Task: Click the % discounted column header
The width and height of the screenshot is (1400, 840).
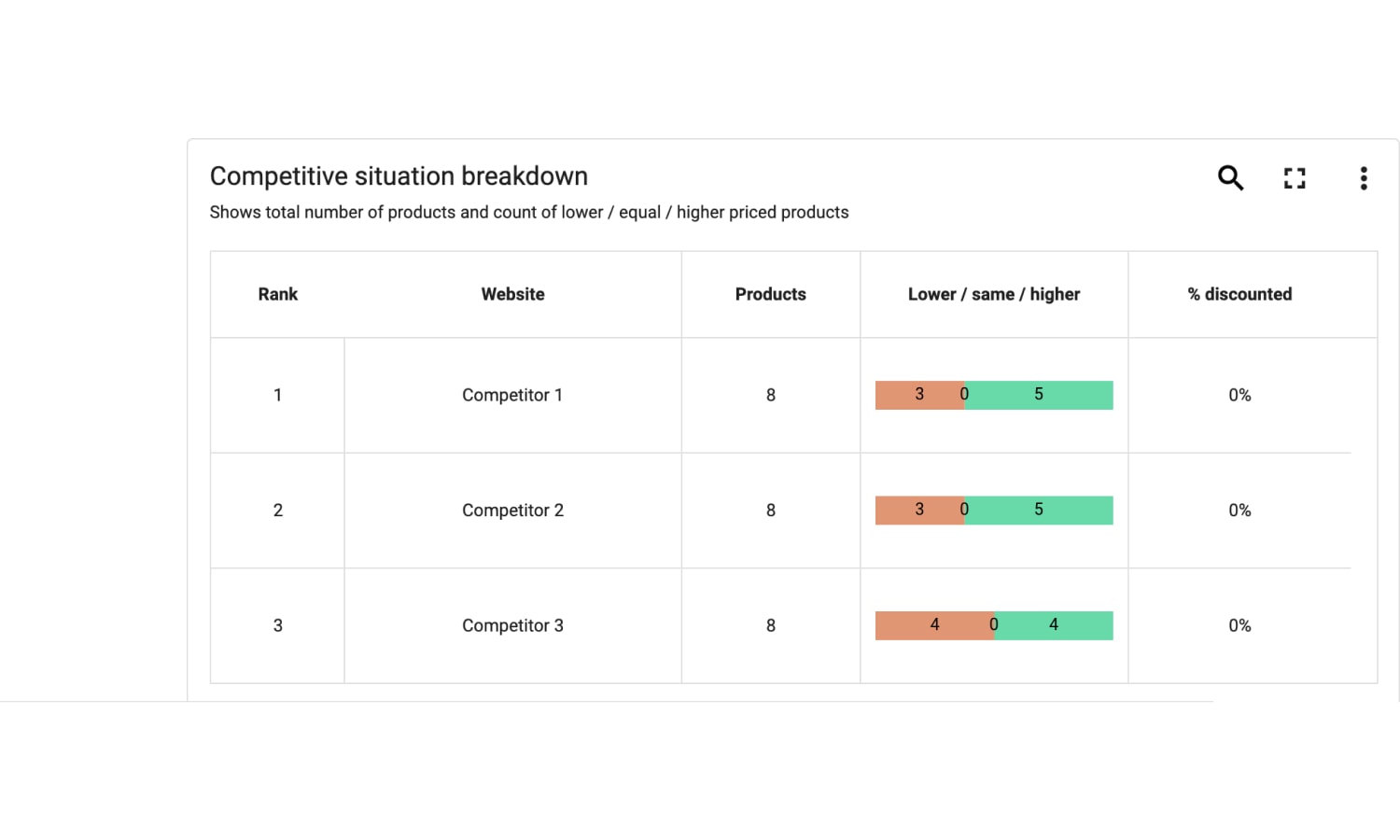Action: click(1239, 294)
